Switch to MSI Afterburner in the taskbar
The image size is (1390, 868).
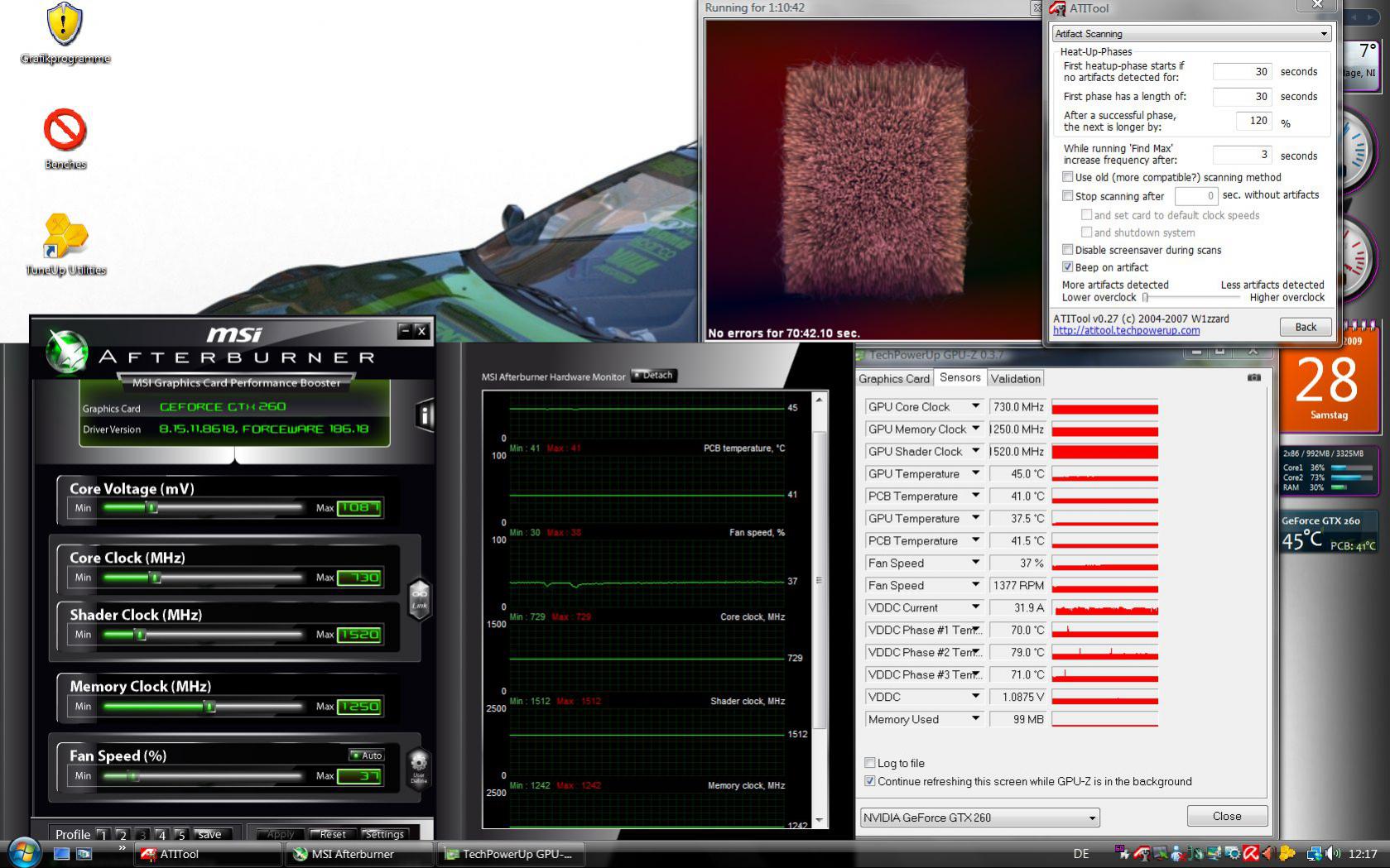[x=359, y=854]
